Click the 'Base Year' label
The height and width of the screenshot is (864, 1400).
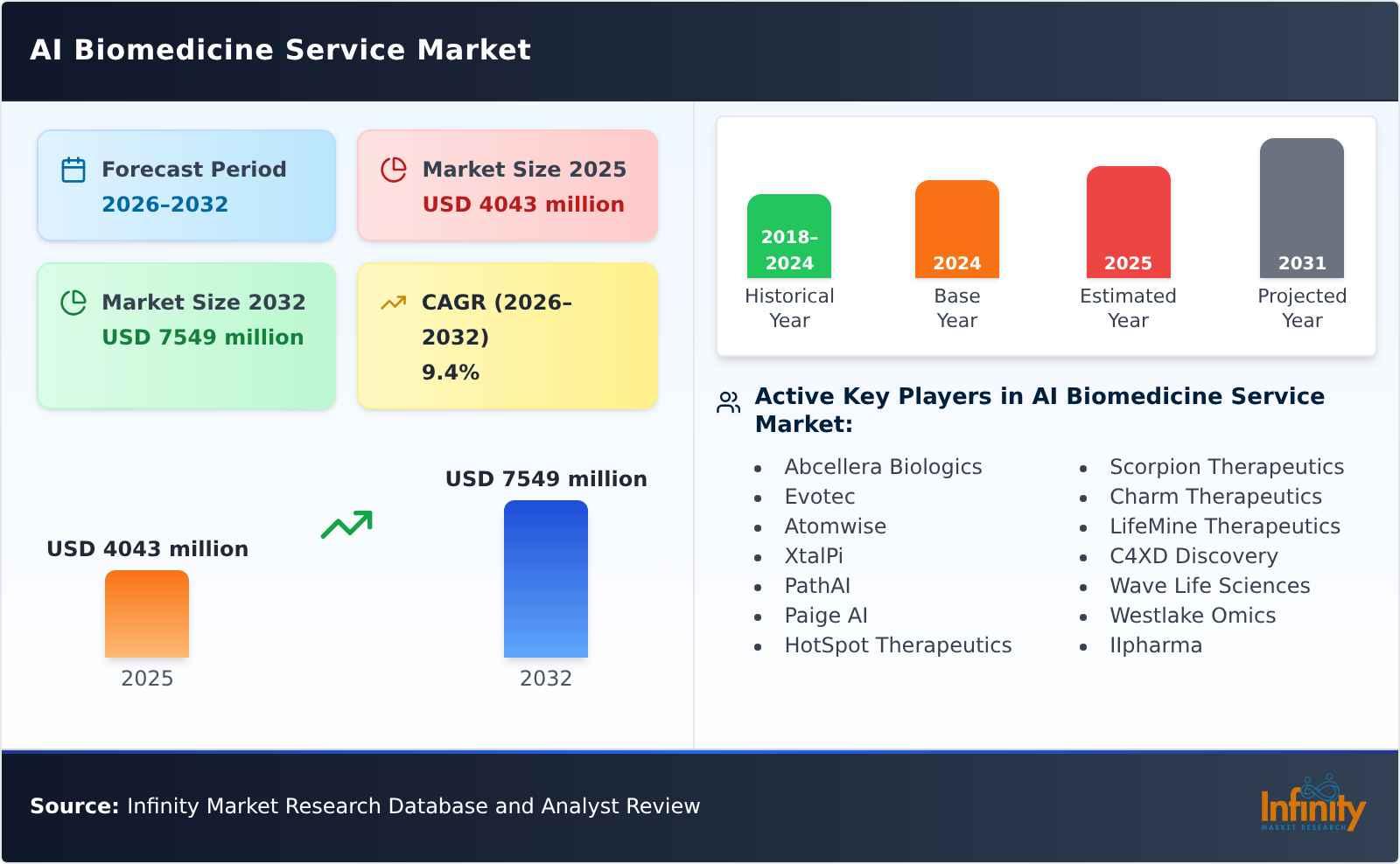coord(957,308)
